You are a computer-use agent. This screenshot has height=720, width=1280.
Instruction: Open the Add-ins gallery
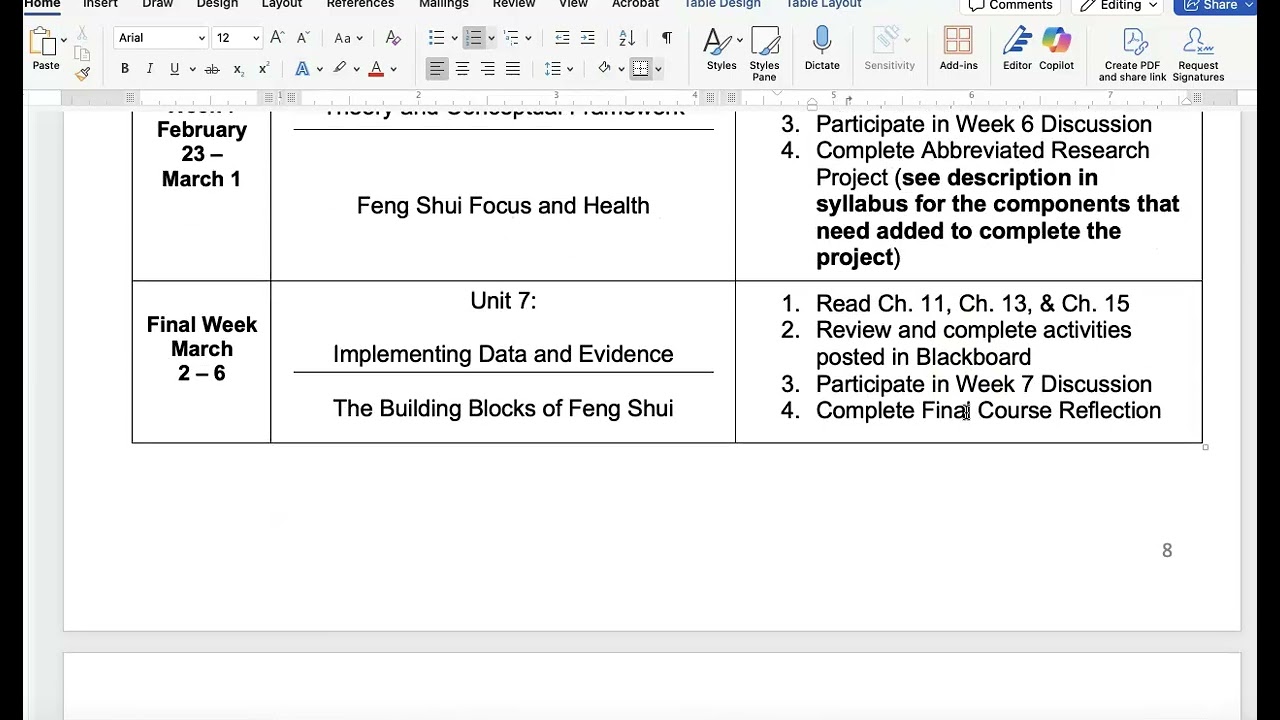click(958, 49)
